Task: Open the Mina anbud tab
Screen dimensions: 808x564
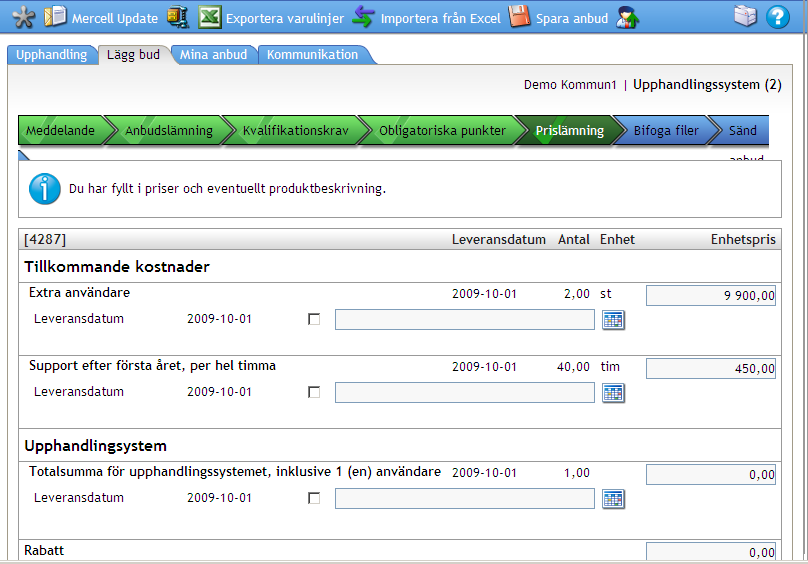Action: coord(213,55)
